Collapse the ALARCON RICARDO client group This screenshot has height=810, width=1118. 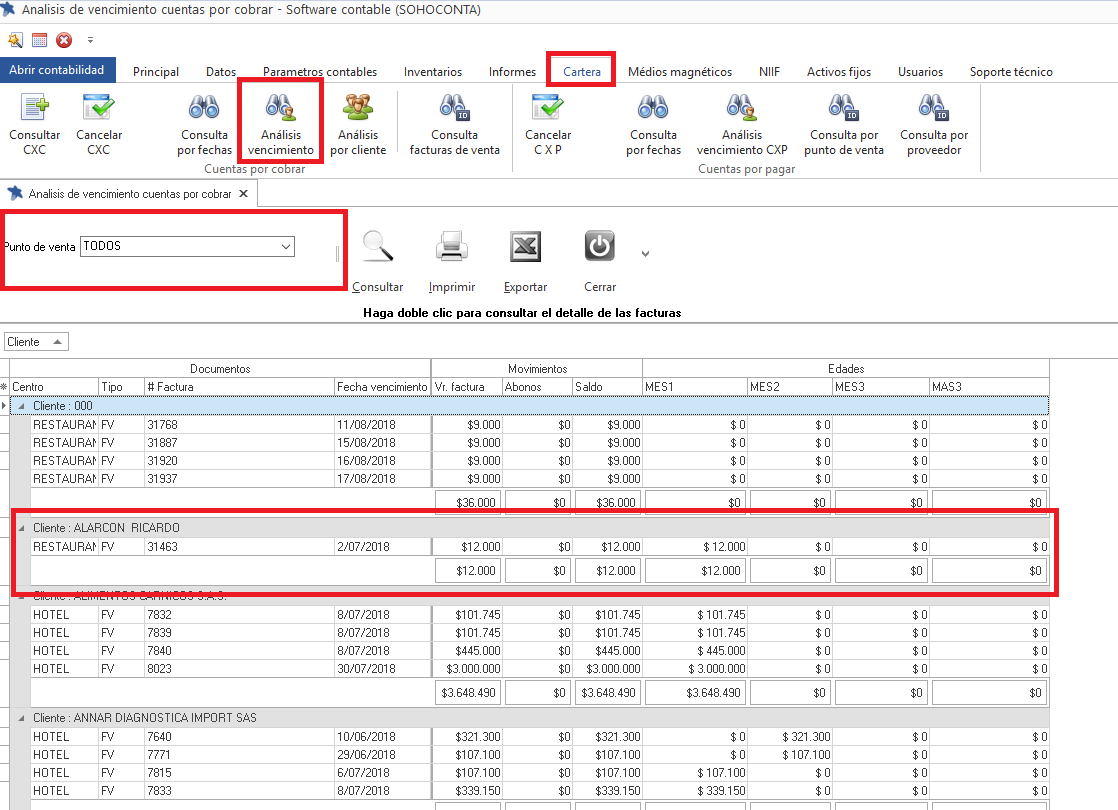pos(21,527)
